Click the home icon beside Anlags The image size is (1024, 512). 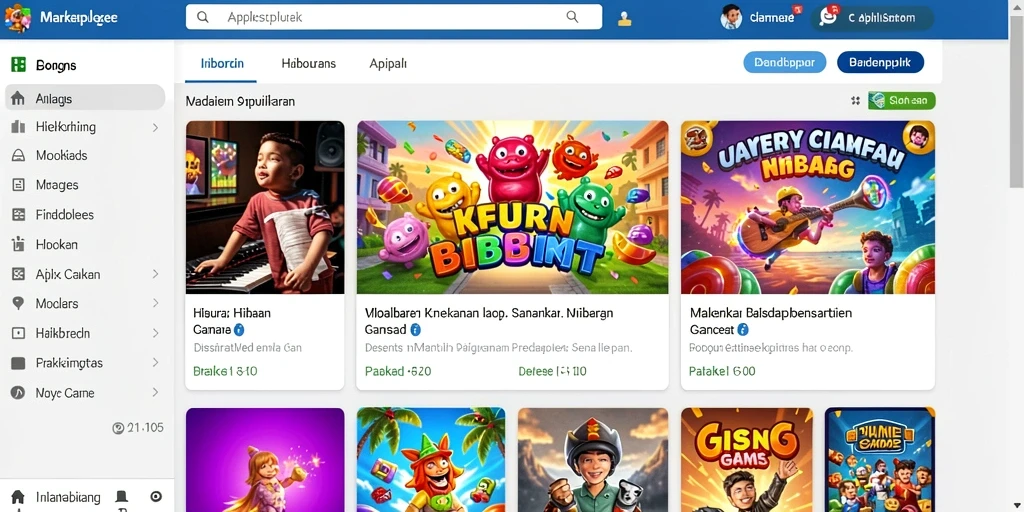(x=18, y=99)
